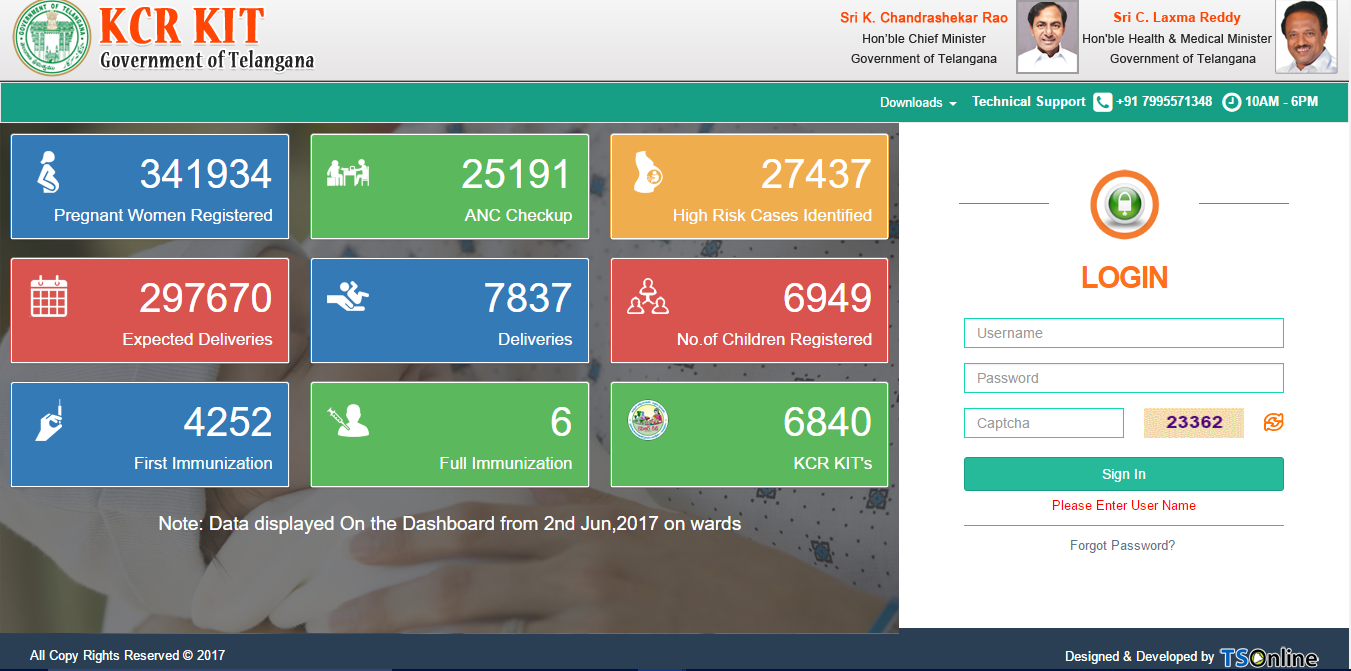Click the children group icon on the red tile
Image resolution: width=1351 pixels, height=671 pixels.
(647, 297)
